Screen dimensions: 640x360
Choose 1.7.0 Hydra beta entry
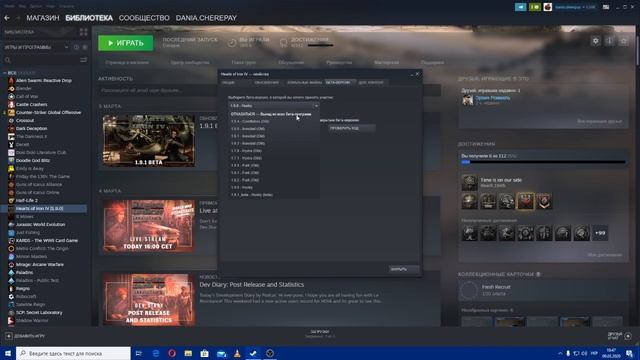[x=247, y=151]
